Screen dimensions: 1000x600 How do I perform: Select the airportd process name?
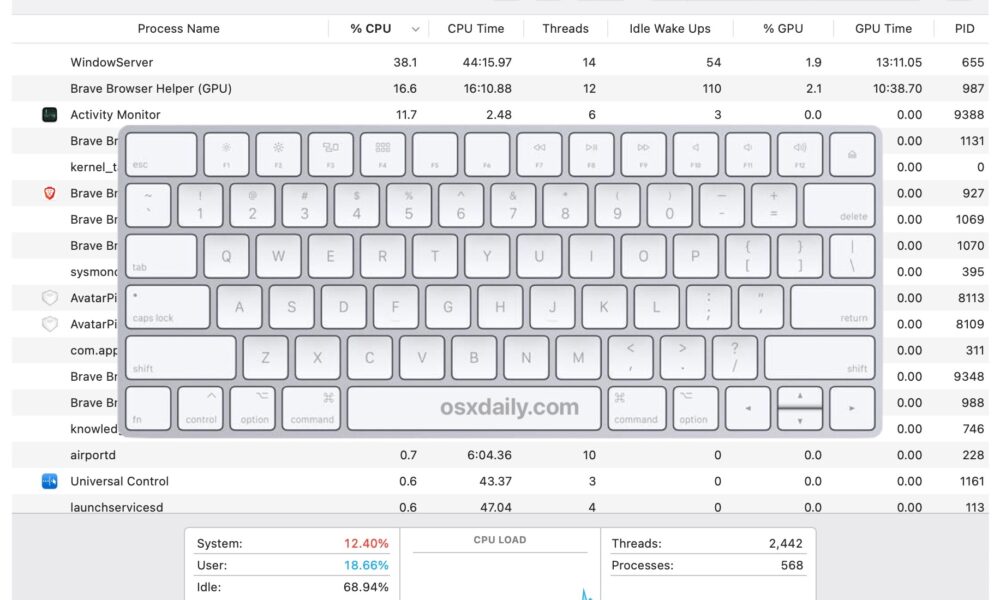pyautogui.click(x=93, y=455)
